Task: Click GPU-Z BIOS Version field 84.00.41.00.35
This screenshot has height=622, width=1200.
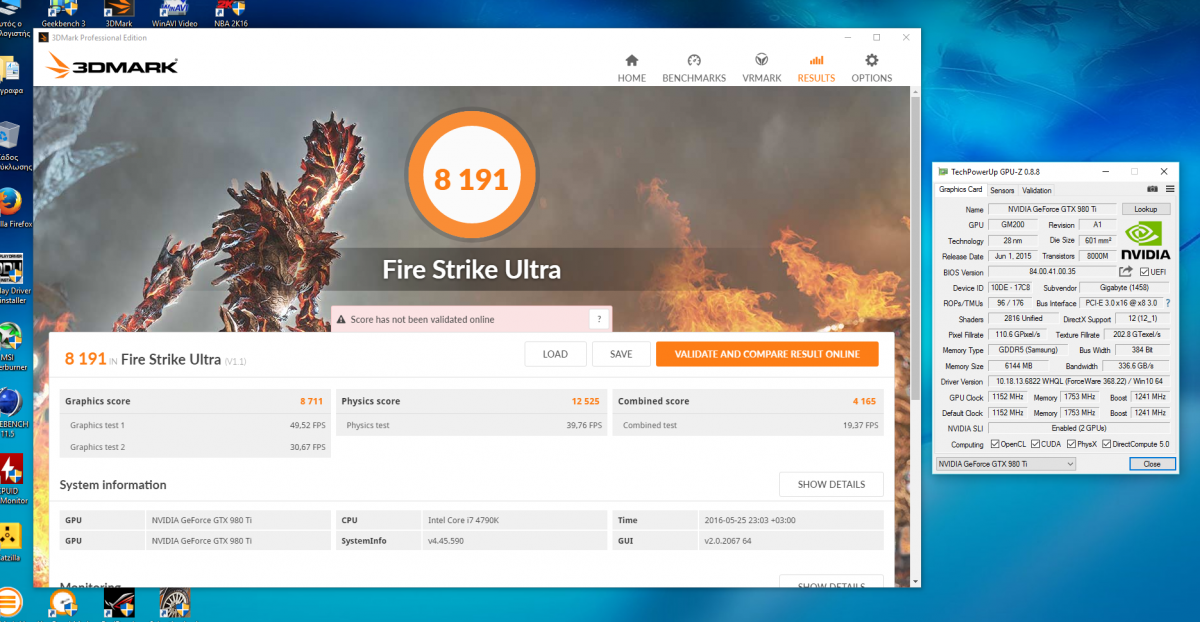Action: pos(1051,271)
